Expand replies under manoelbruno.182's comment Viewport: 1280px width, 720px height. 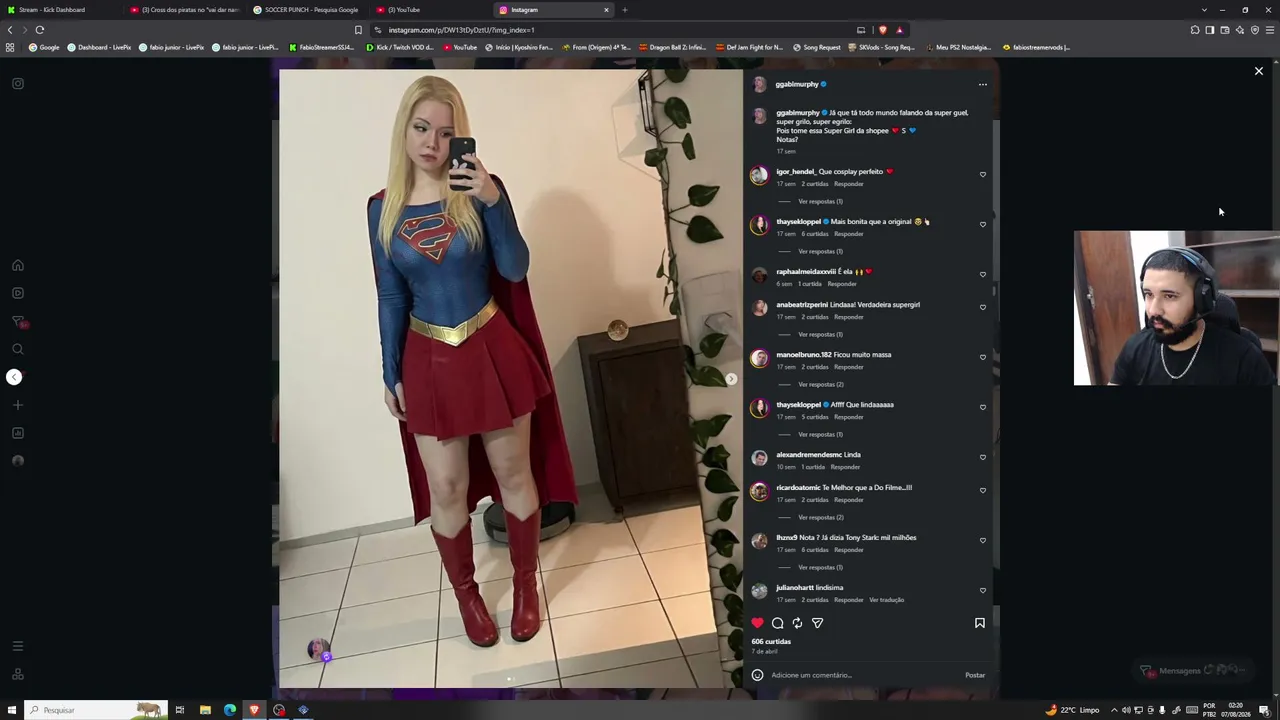[x=820, y=384]
